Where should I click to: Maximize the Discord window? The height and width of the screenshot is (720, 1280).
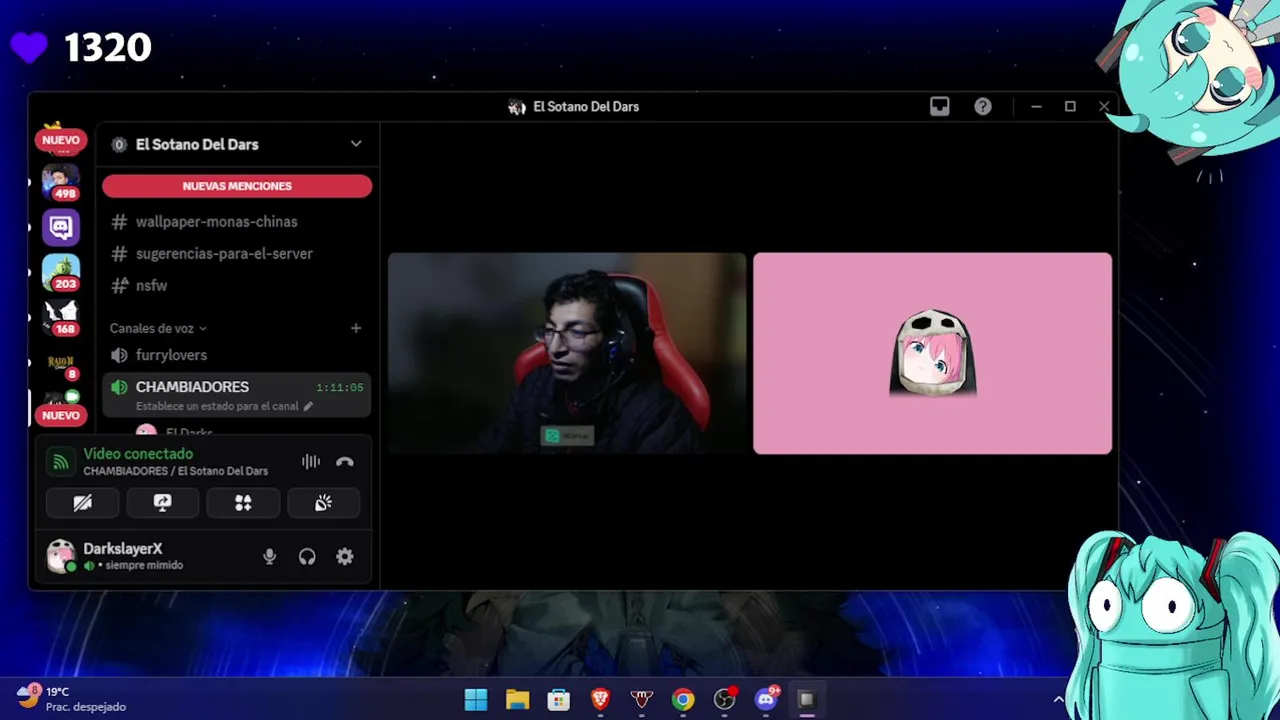click(1070, 106)
